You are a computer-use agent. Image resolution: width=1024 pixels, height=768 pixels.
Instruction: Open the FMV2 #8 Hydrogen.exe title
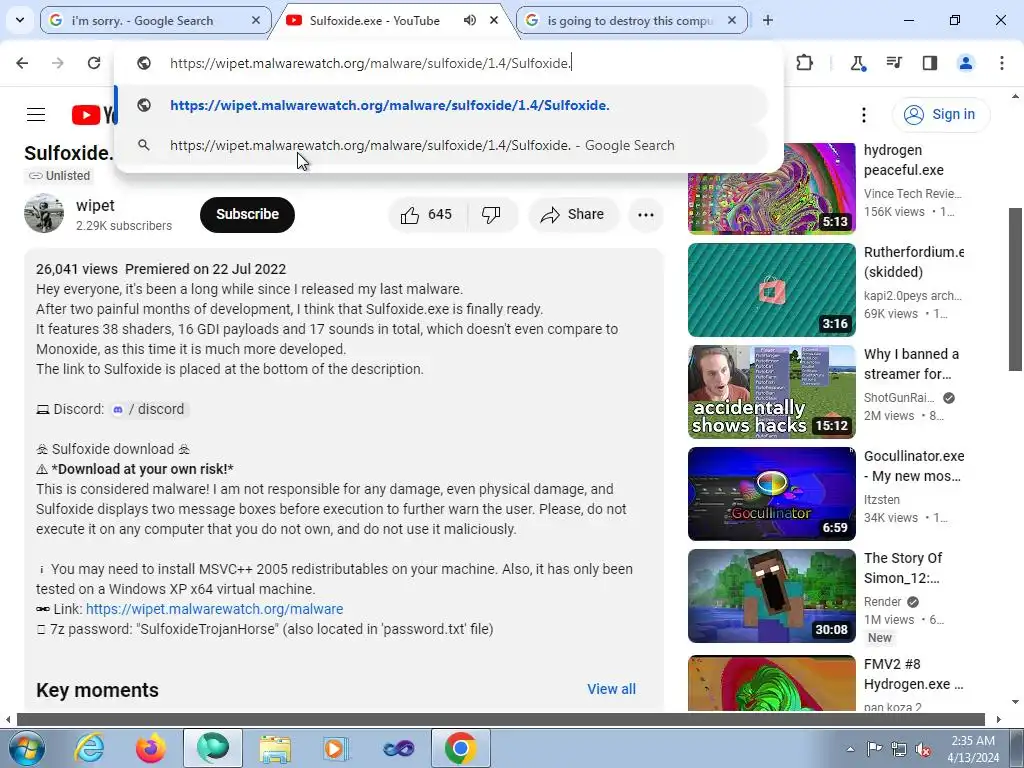click(x=913, y=674)
